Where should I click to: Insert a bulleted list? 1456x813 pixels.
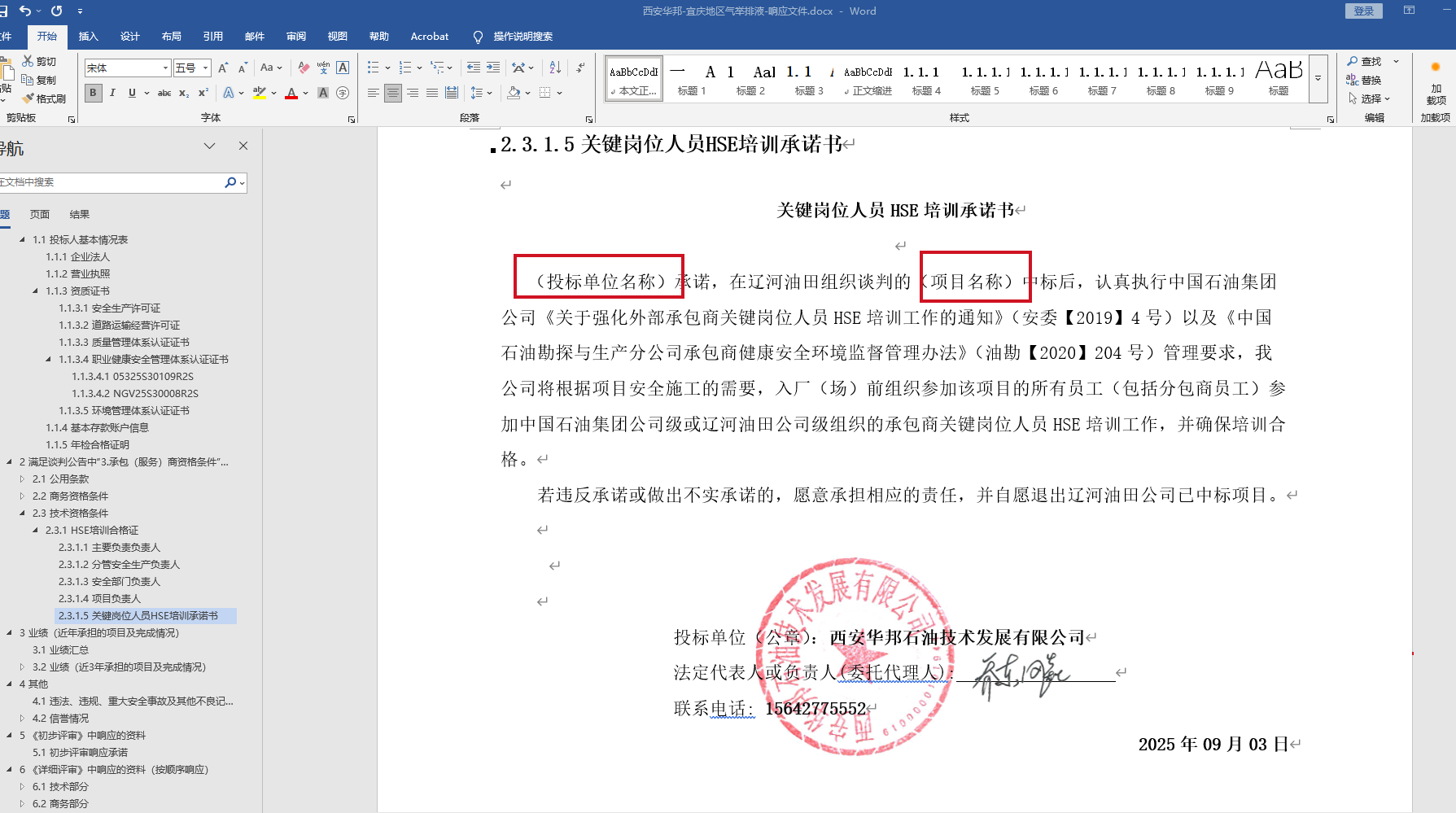374,68
